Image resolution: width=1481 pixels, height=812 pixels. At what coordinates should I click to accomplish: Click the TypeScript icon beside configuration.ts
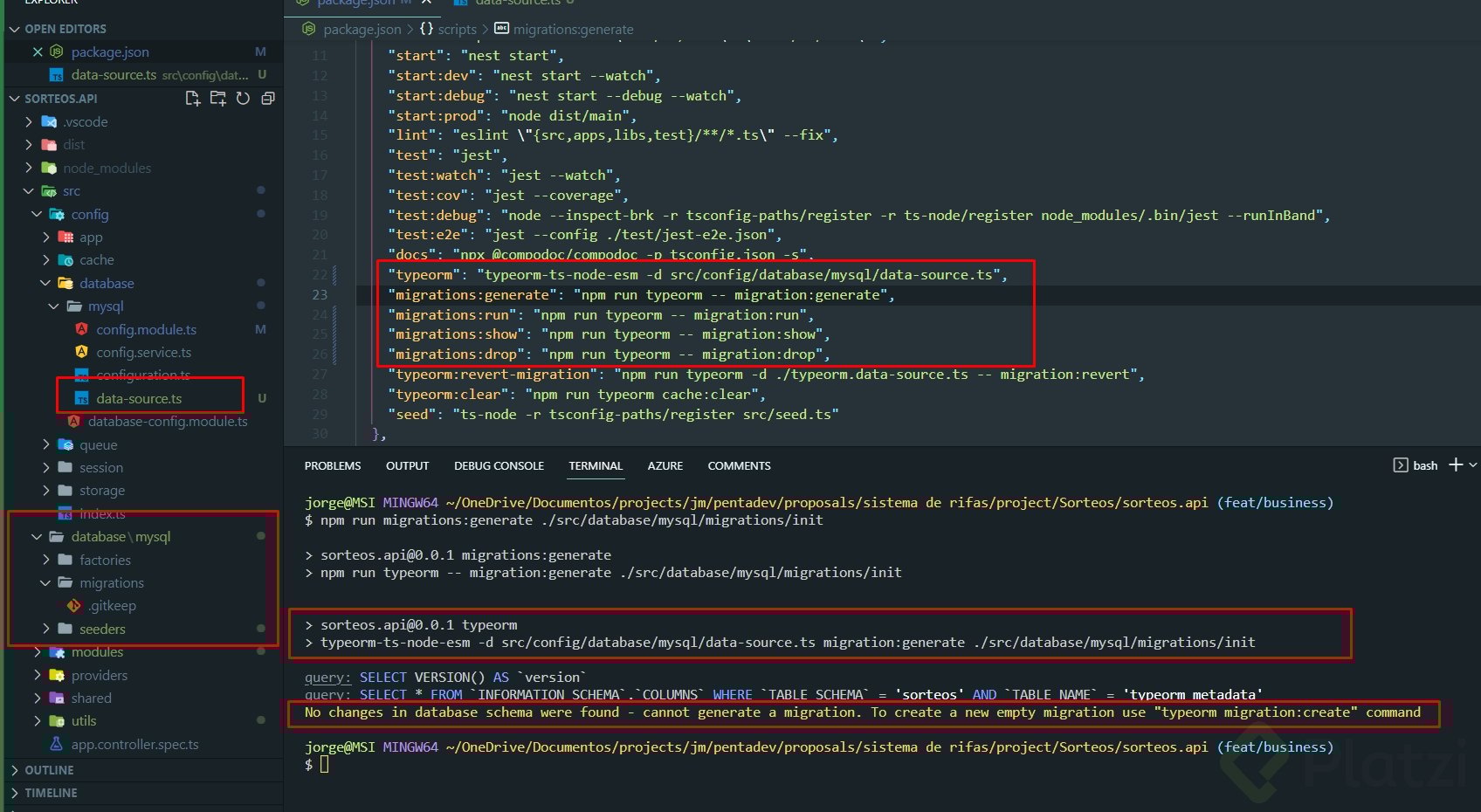pyautogui.click(x=81, y=375)
